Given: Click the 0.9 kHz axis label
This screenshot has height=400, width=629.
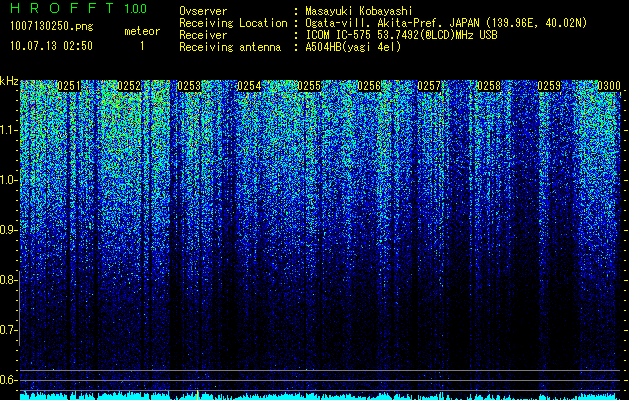Looking at the screenshot, I should tap(9, 230).
